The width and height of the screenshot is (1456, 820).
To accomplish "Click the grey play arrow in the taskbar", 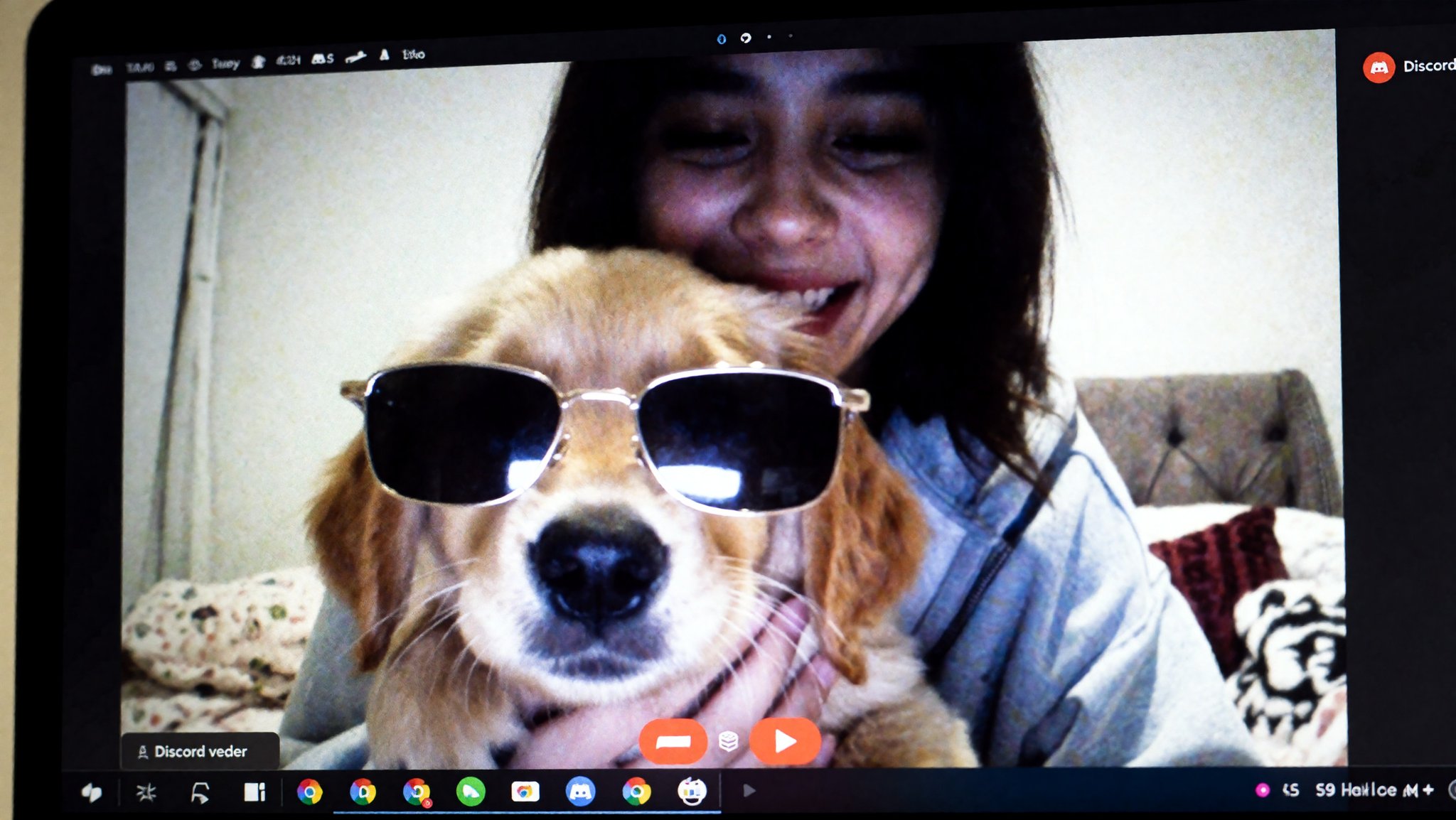I will point(749,790).
